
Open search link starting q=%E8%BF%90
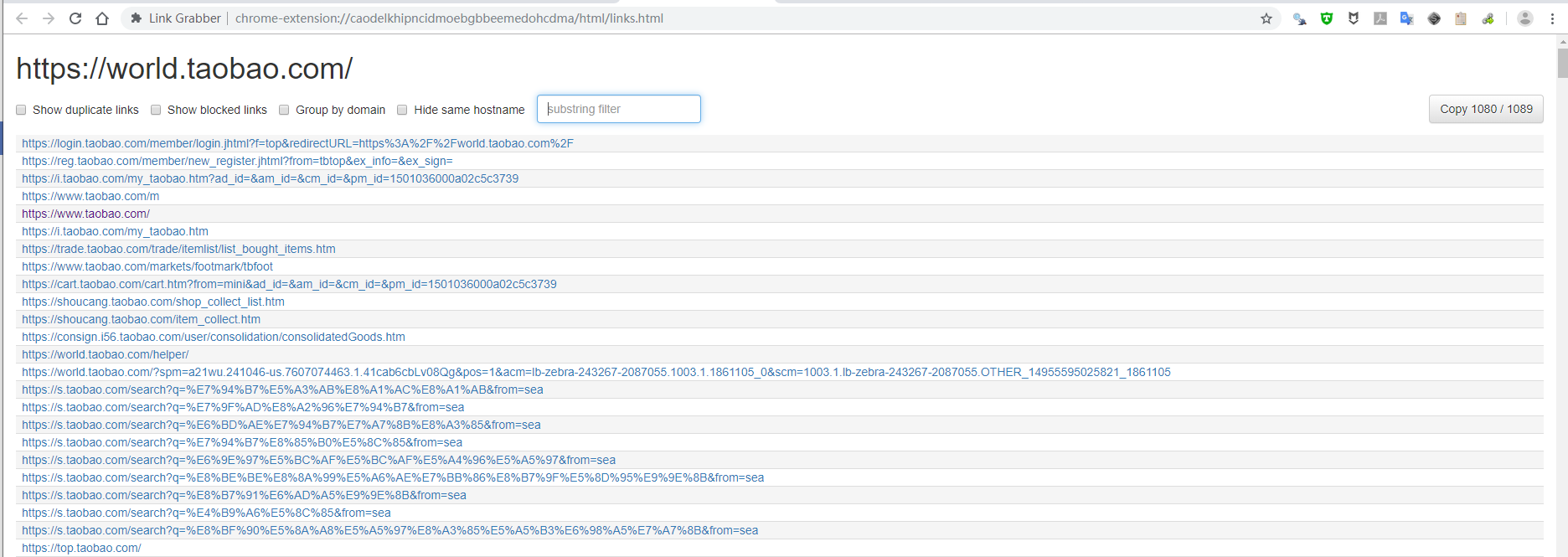(x=389, y=530)
